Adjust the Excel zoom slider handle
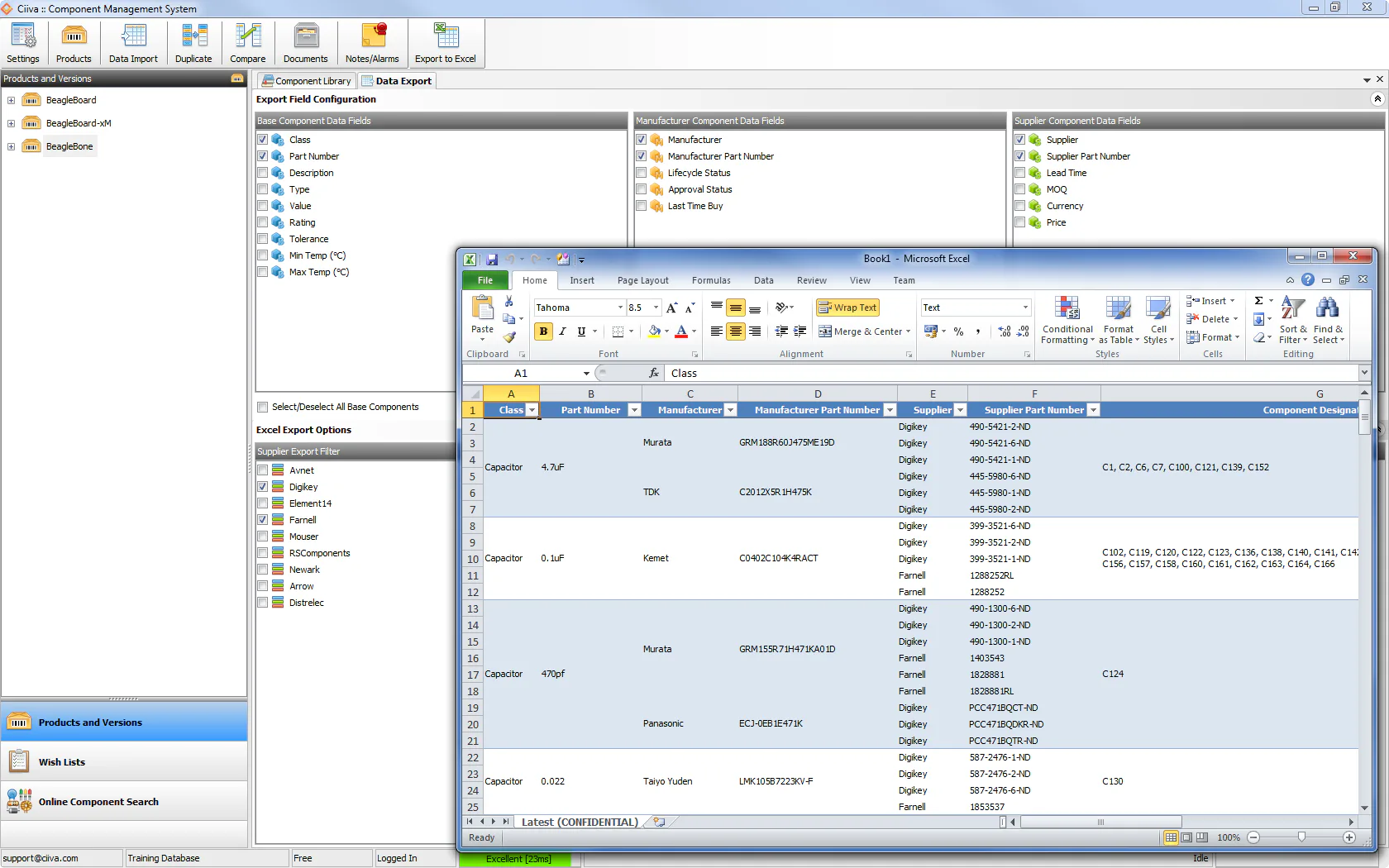Screen dimensions: 1389x868 tap(1301, 837)
